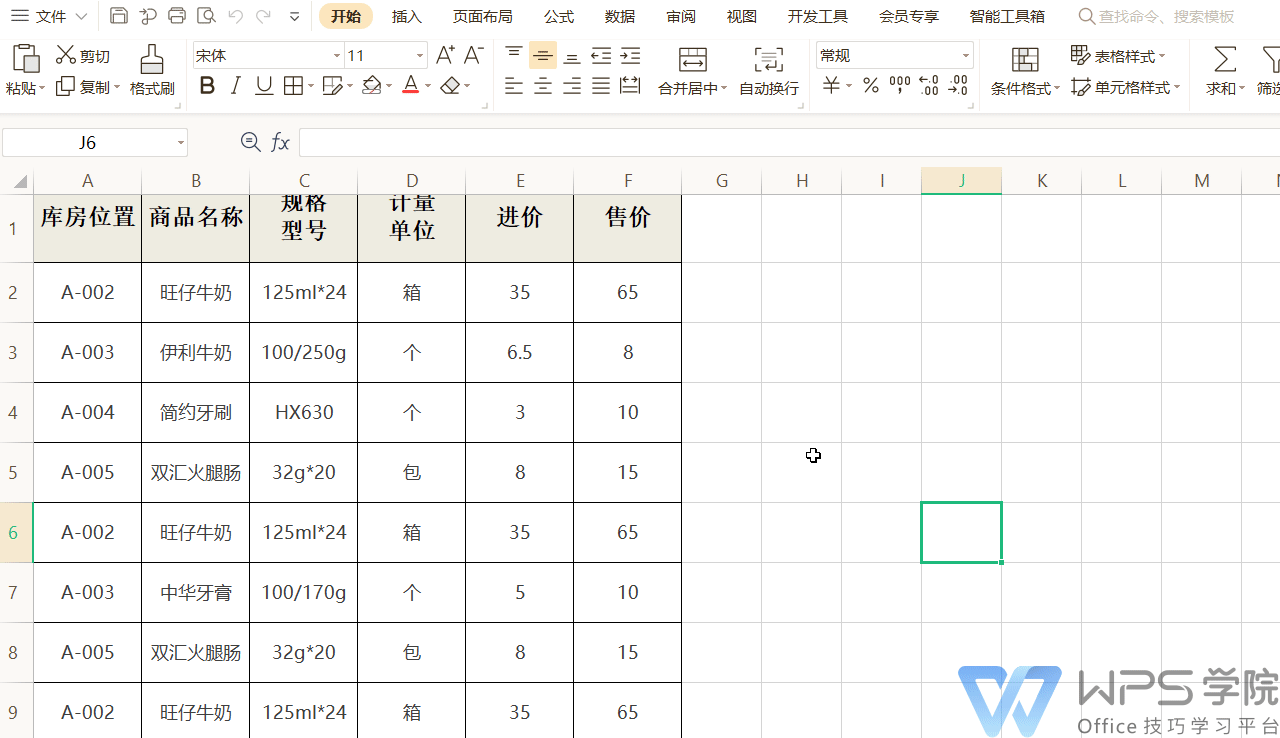
Task: Click the Undo arrow icon
Action: coord(235,16)
